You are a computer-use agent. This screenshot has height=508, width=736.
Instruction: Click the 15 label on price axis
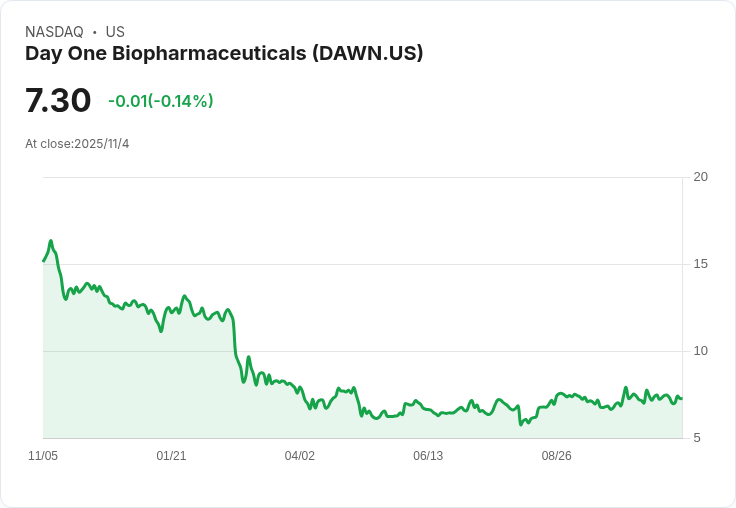coord(701,264)
